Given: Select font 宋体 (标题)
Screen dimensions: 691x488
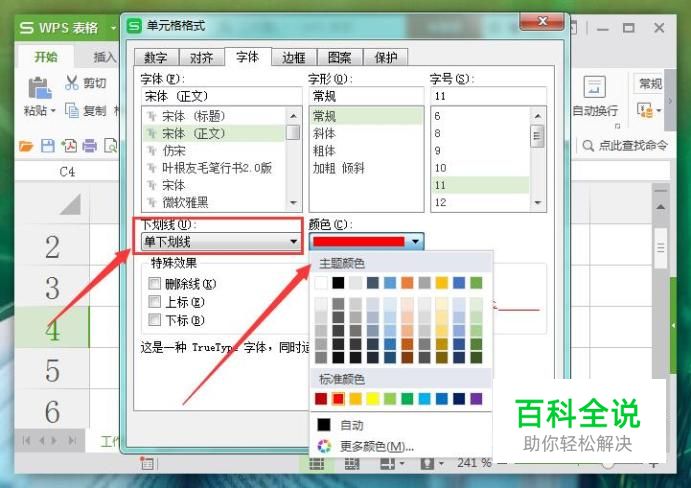Looking at the screenshot, I should pyautogui.click(x=214, y=116).
